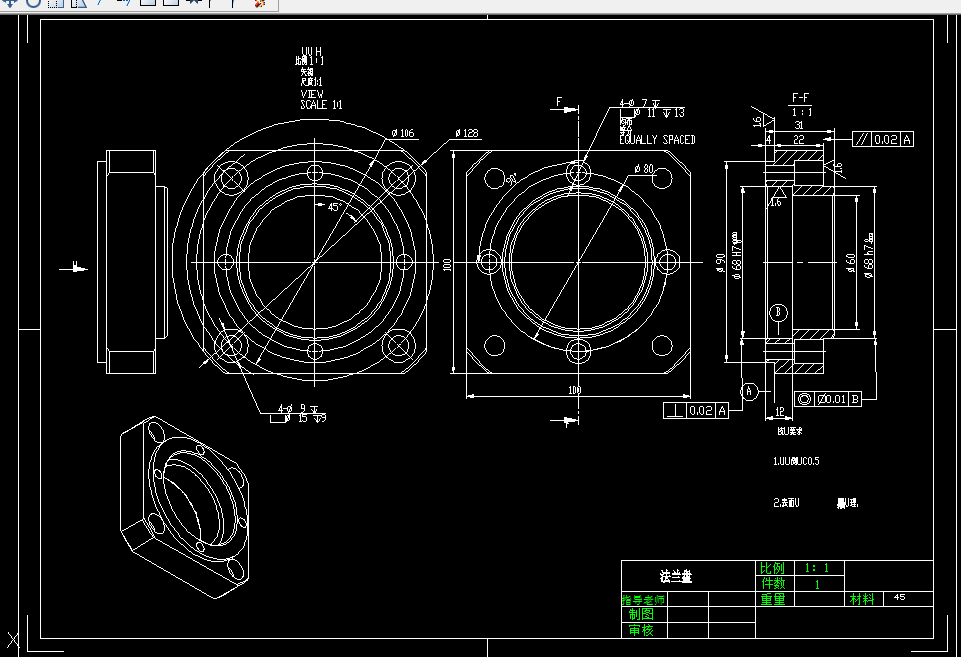Screen dimensions: 961x657
Task: Click technical note line ending C0.5
Action: 796,461
